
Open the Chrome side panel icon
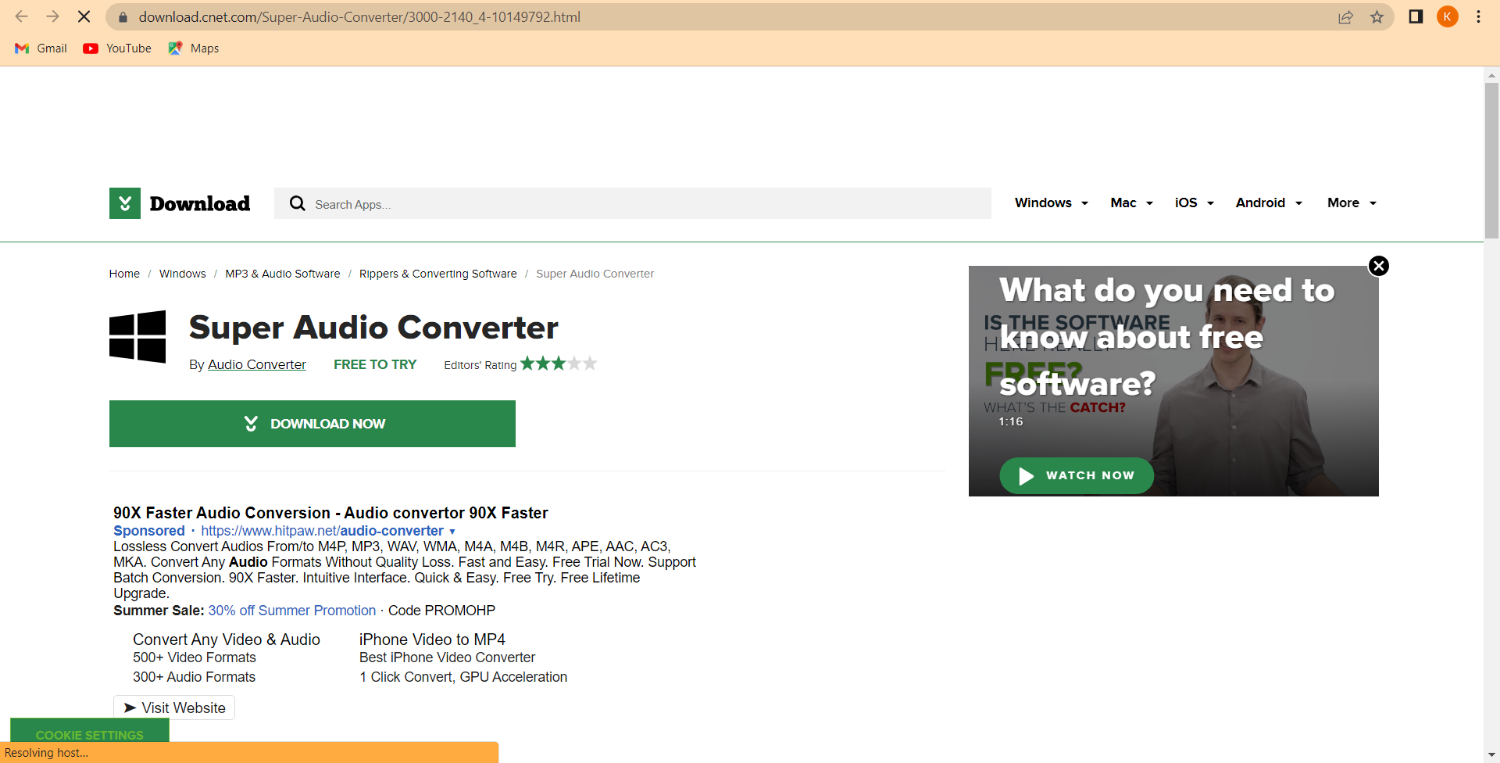(1415, 17)
